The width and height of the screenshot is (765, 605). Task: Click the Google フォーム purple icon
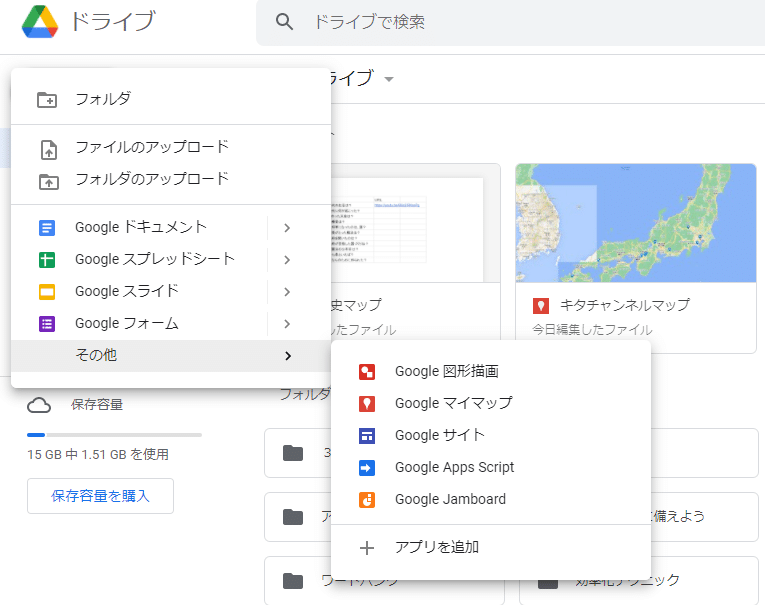(47, 324)
